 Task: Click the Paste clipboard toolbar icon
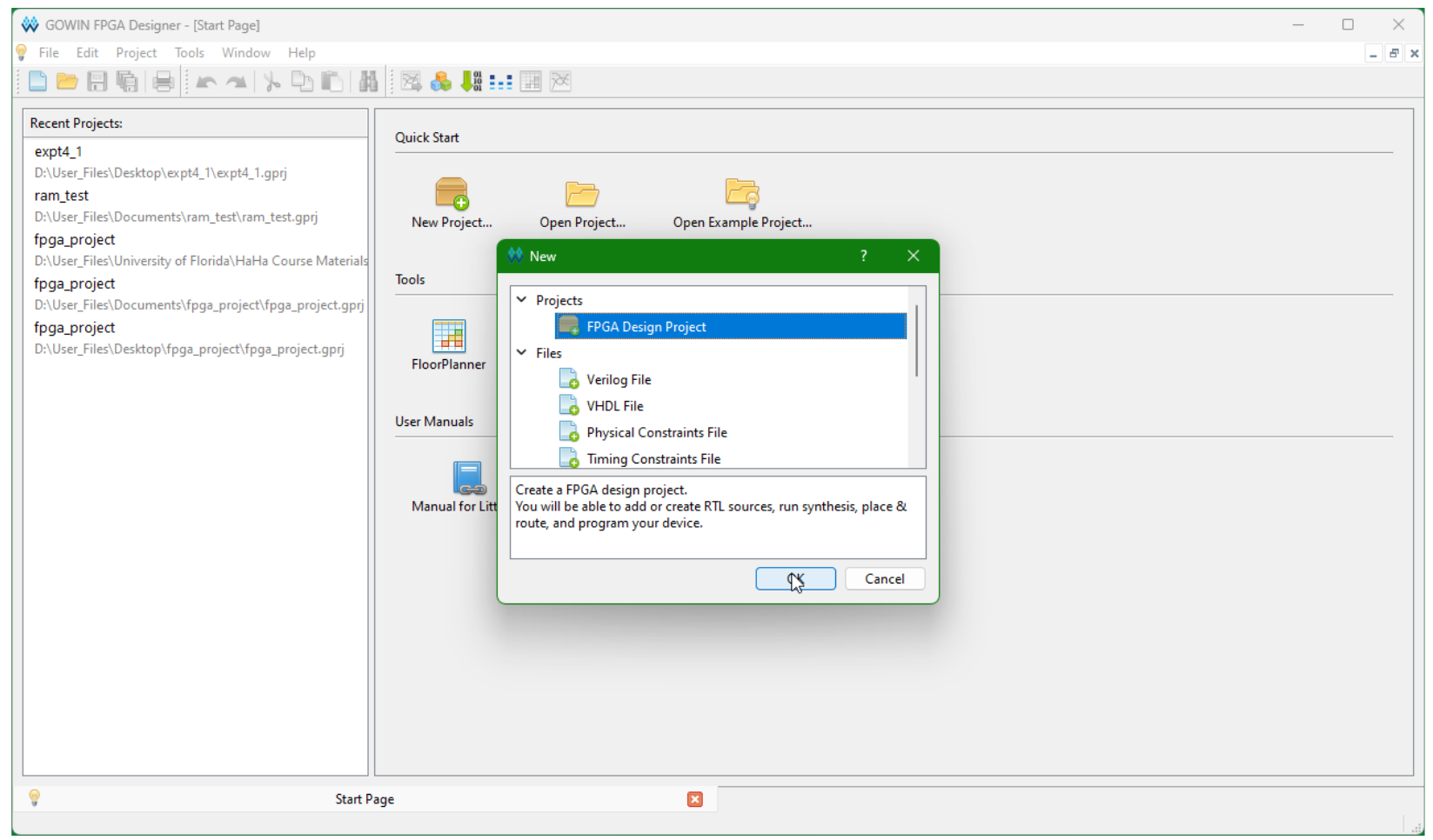[x=331, y=82]
